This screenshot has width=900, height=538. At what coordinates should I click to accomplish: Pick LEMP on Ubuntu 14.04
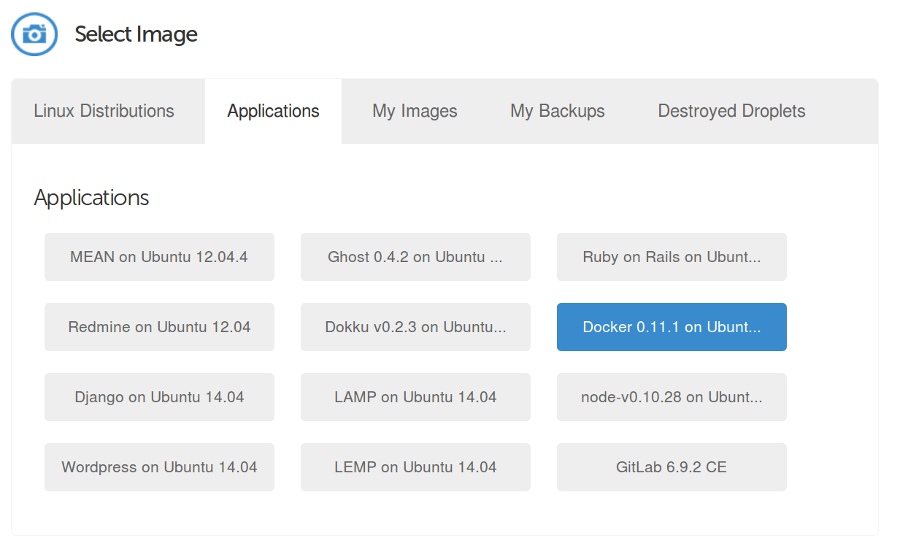coord(416,467)
